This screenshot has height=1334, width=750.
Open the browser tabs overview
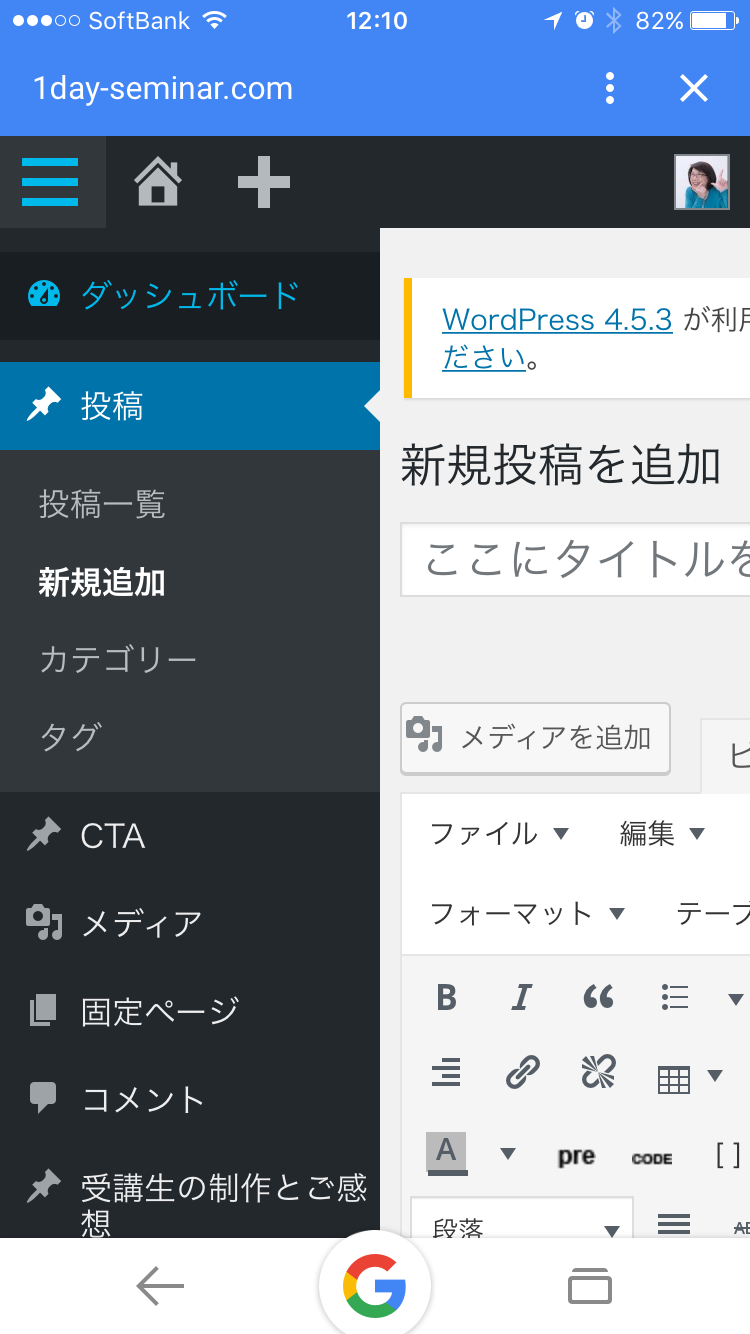(x=590, y=1286)
